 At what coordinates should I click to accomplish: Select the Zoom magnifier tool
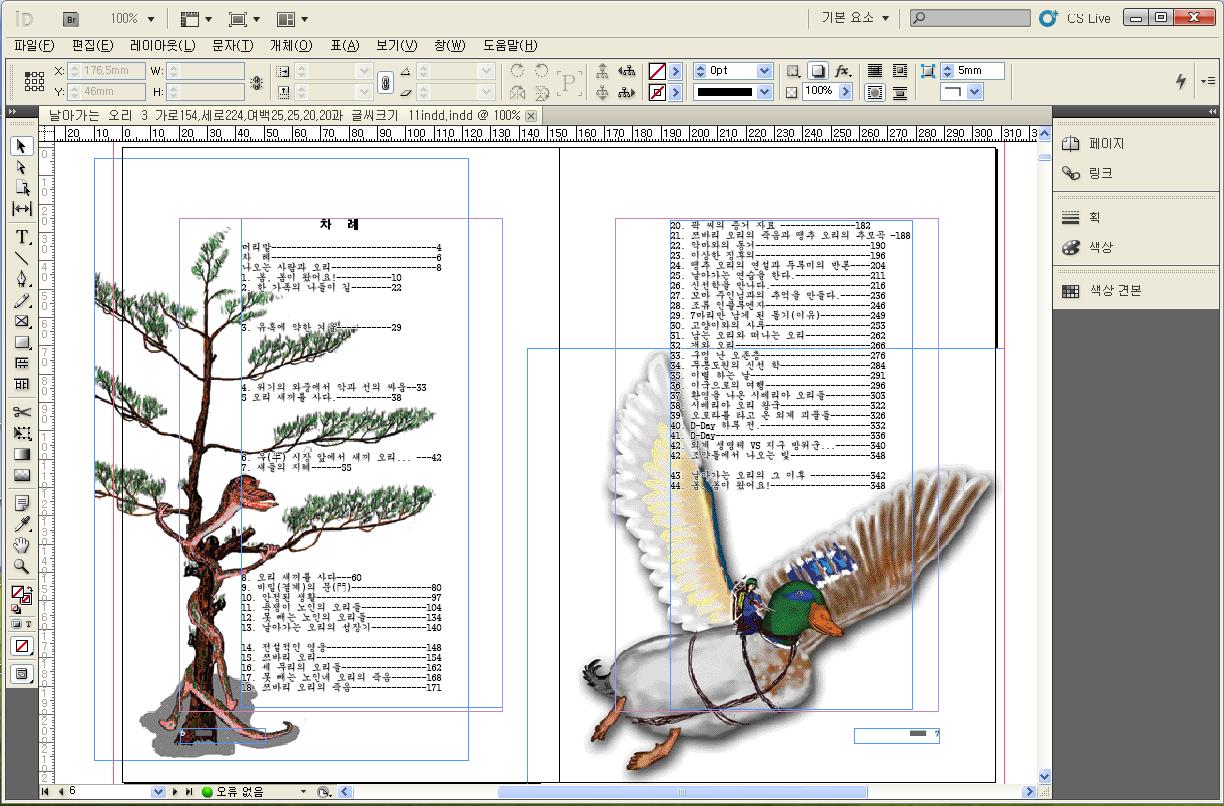[x=22, y=566]
